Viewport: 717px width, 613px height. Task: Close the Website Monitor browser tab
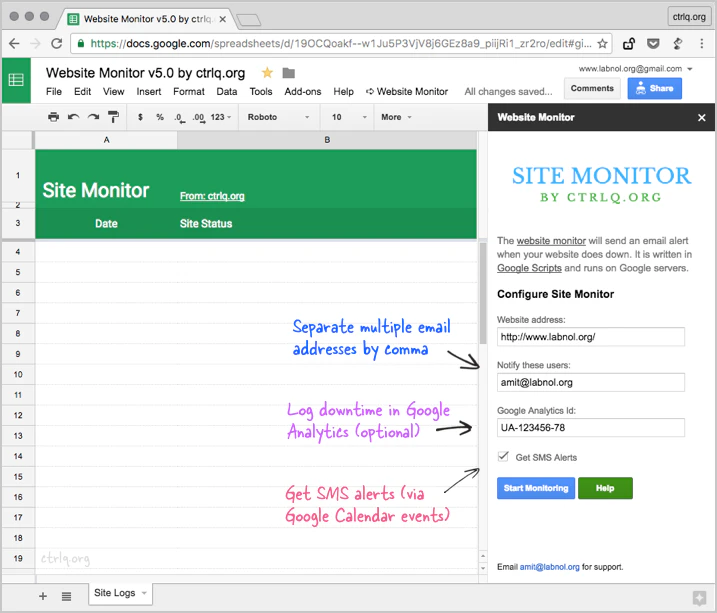pyautogui.click(x=222, y=19)
